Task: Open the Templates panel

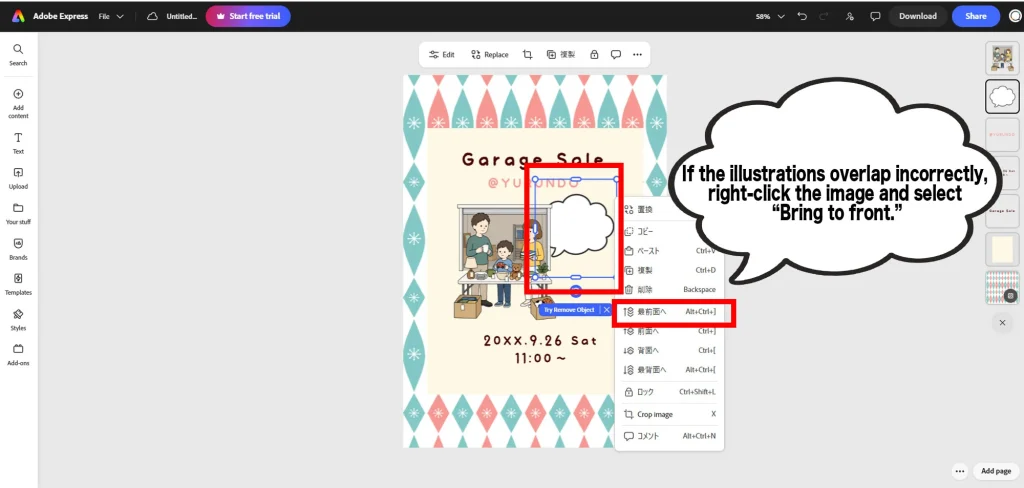Action: click(18, 284)
